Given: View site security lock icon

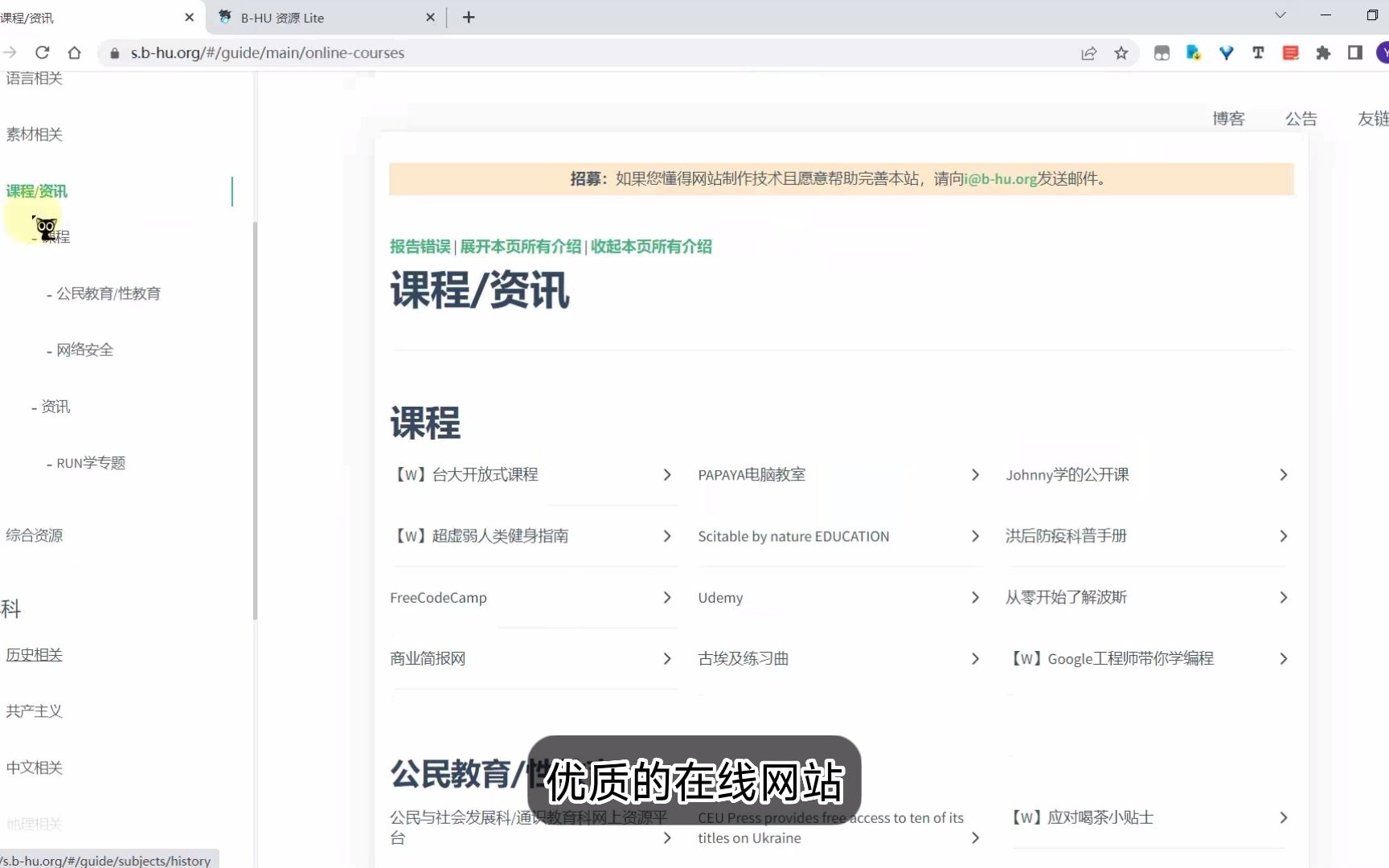Looking at the screenshot, I should point(115,53).
